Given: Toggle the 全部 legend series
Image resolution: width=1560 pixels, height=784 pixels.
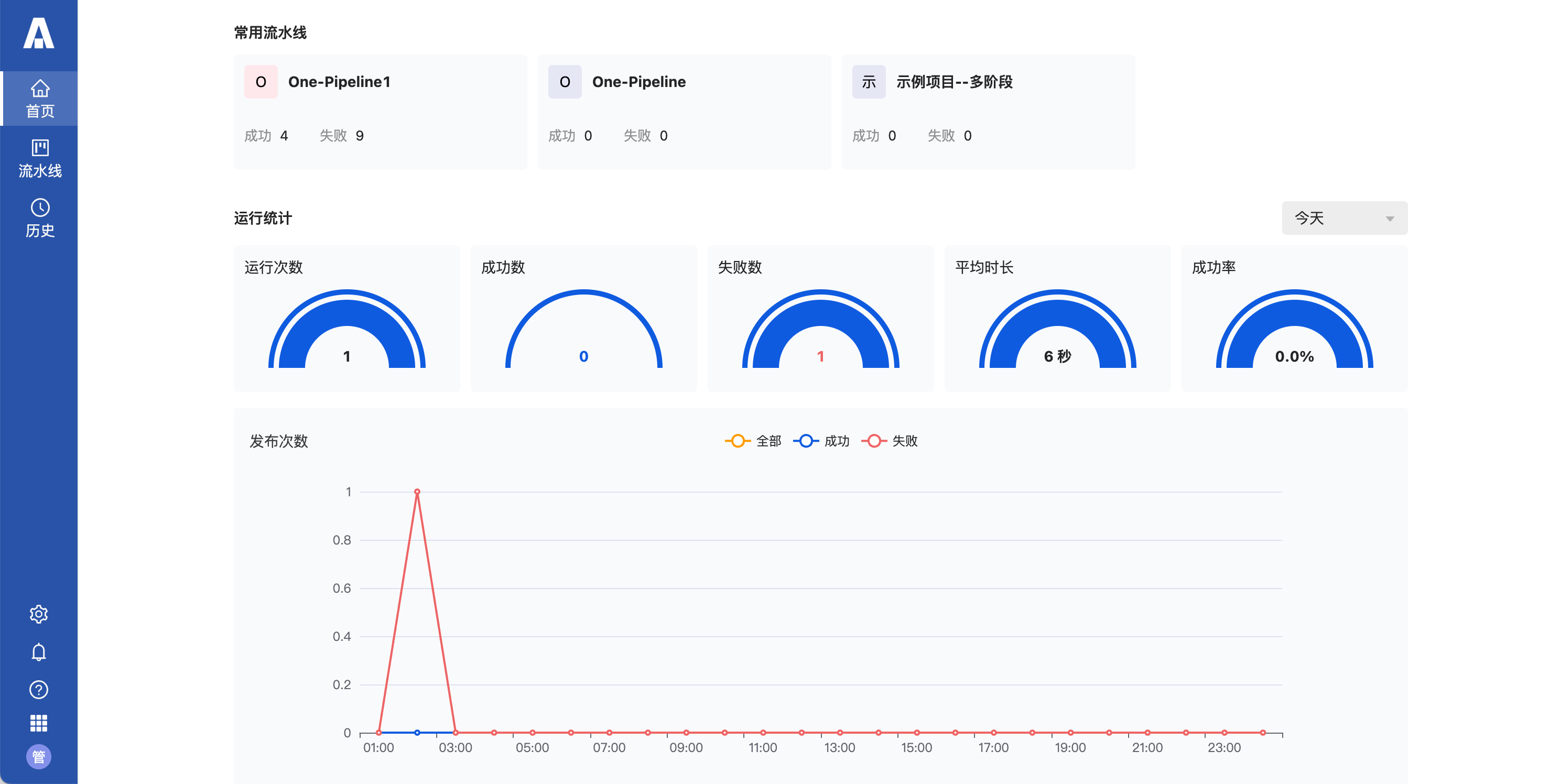Looking at the screenshot, I should pyautogui.click(x=753, y=441).
